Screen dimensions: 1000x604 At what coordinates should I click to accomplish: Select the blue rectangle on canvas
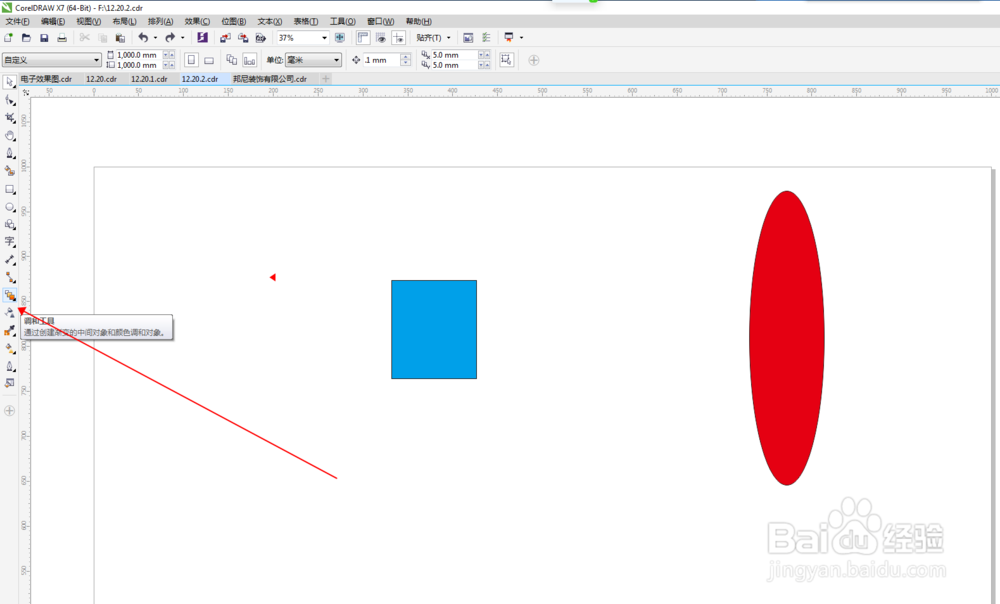point(434,329)
